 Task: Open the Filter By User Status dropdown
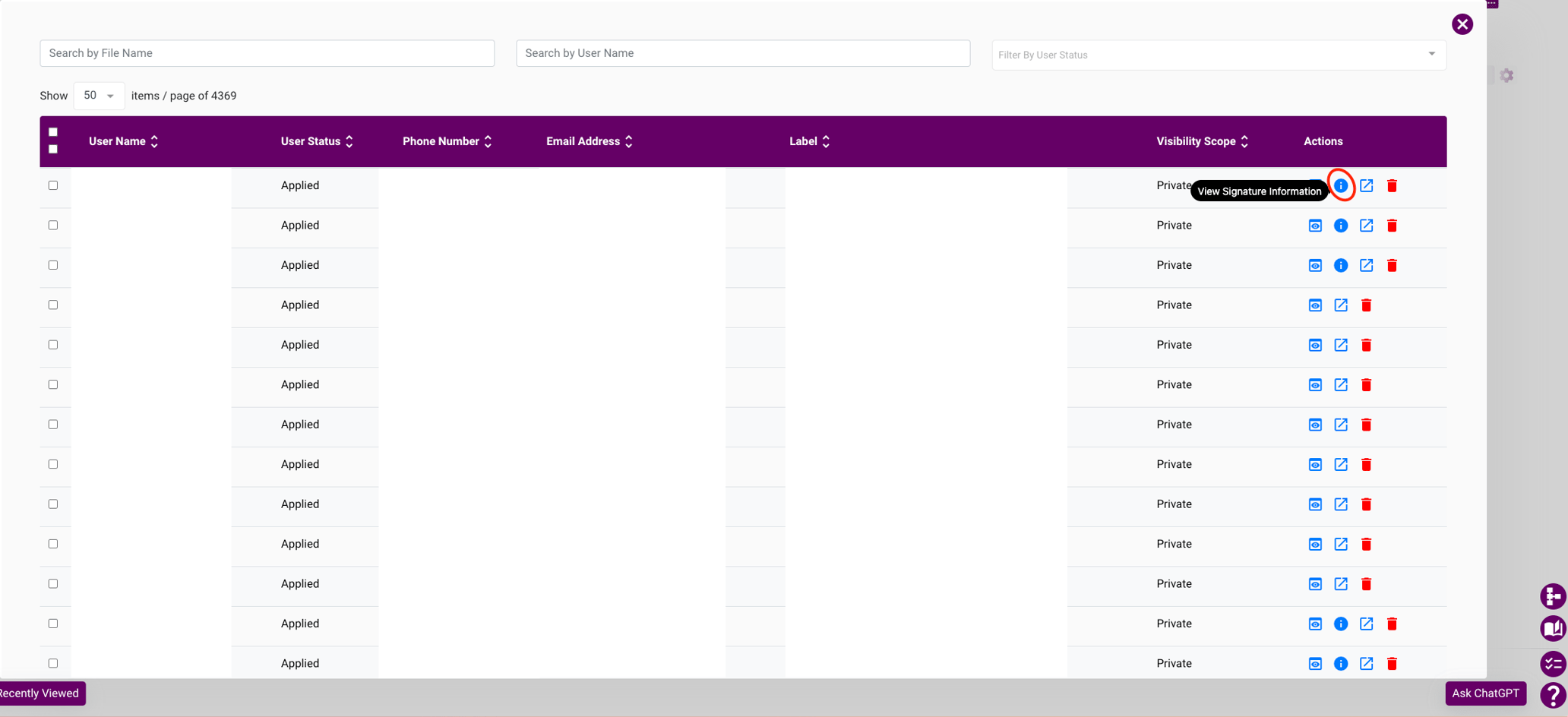coord(1217,54)
